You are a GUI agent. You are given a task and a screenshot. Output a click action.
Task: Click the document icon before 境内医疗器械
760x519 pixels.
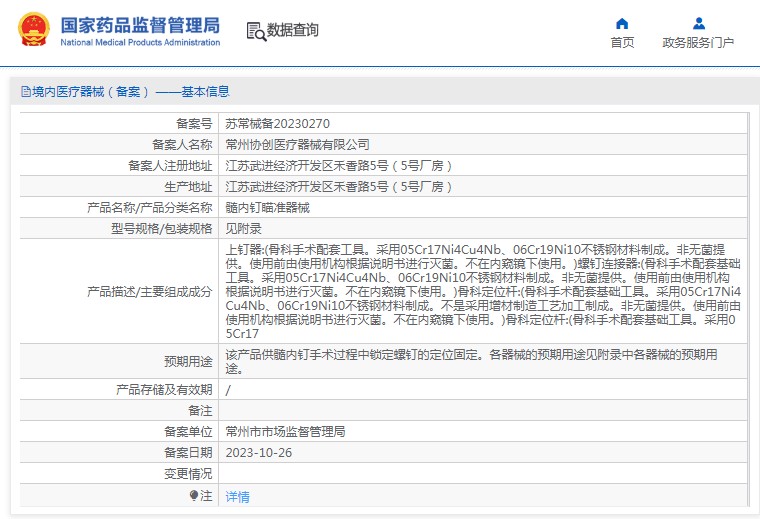[26, 92]
